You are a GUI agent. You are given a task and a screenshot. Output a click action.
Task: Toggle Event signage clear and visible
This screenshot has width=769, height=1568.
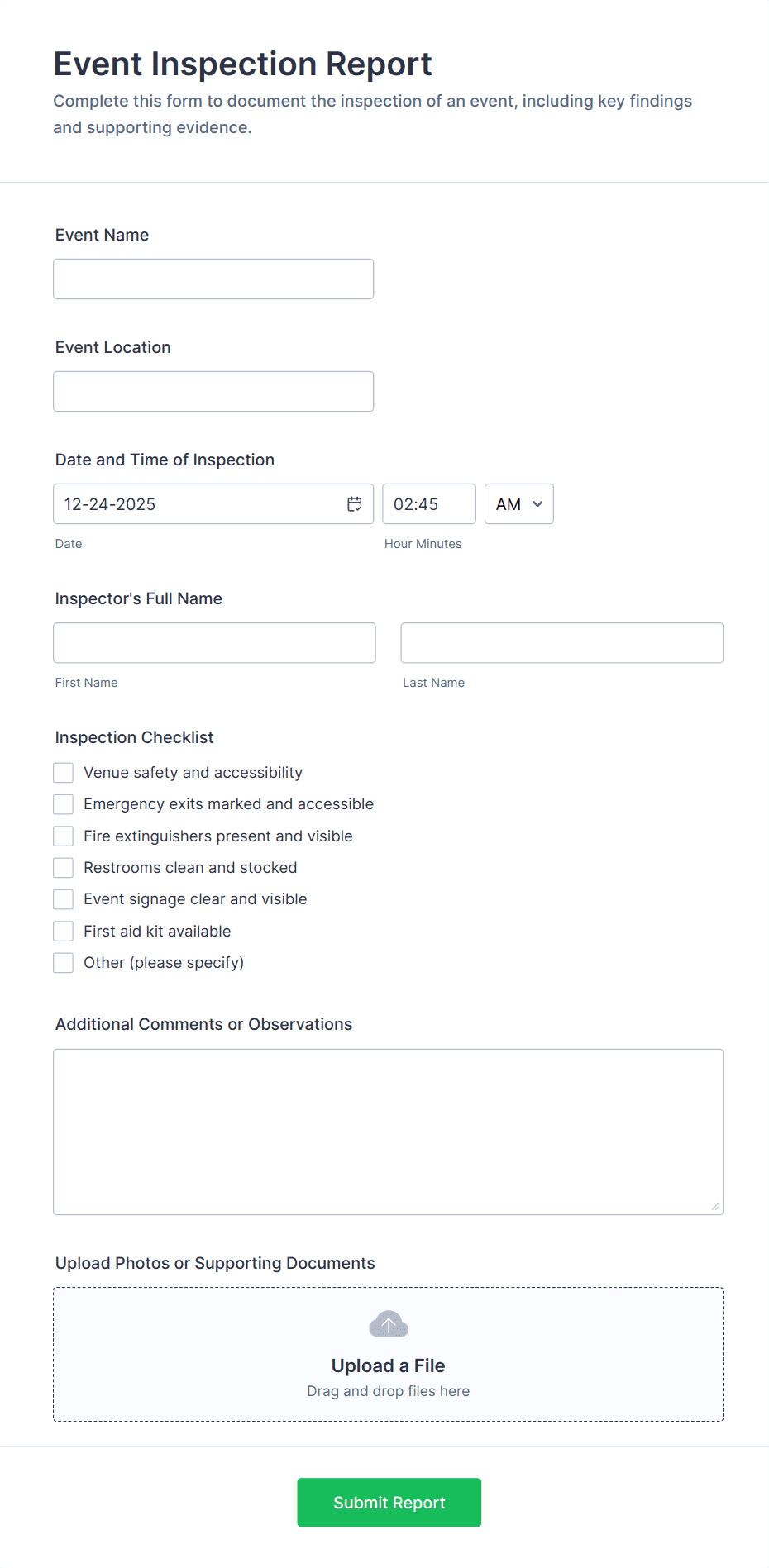tap(64, 899)
